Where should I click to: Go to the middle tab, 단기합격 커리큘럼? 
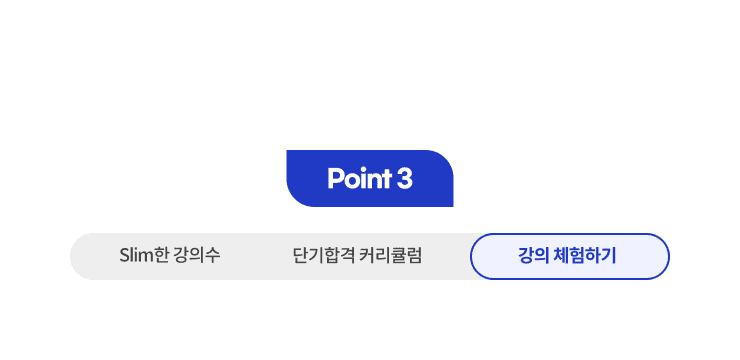357,256
